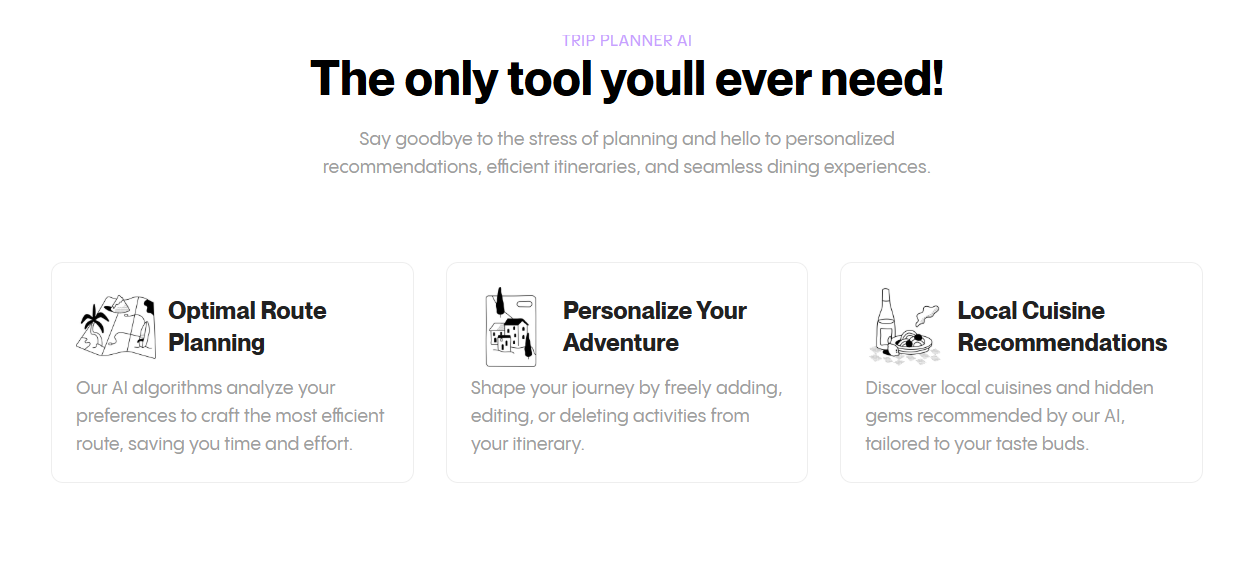Open the Optimal Route Planning heading

pos(247,326)
